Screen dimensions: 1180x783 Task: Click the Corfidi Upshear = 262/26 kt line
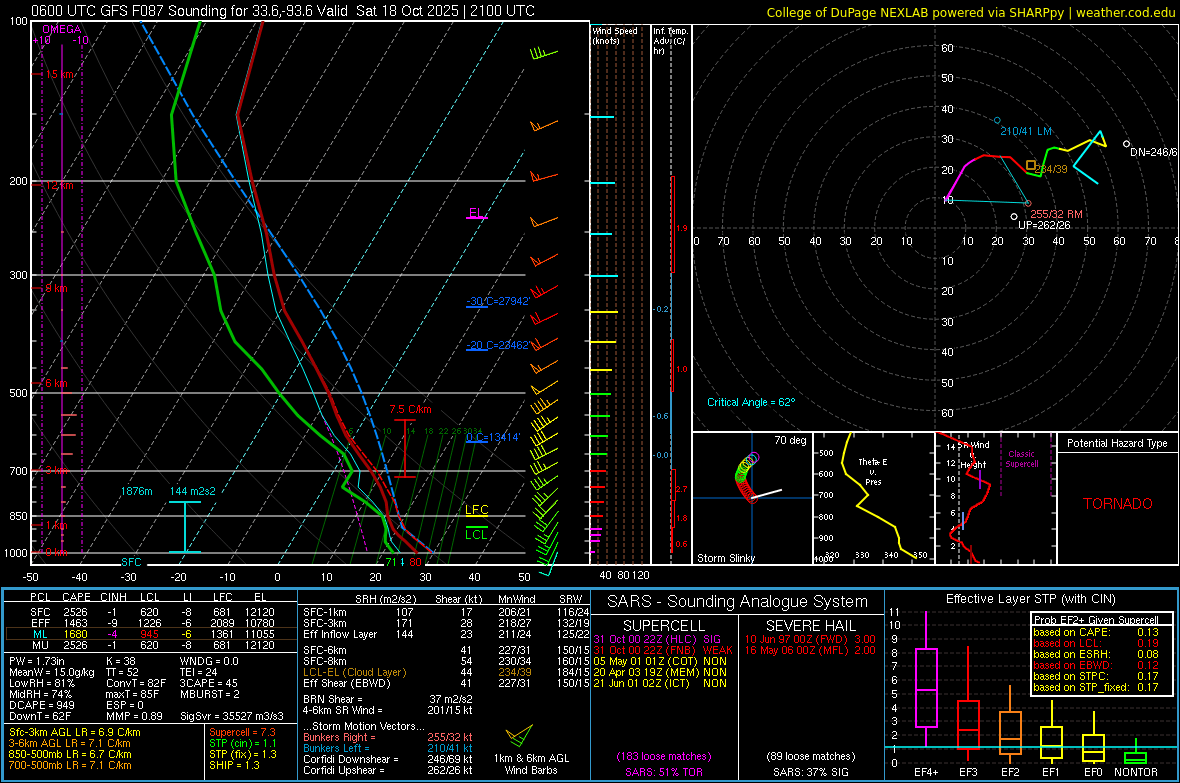(x=388, y=770)
